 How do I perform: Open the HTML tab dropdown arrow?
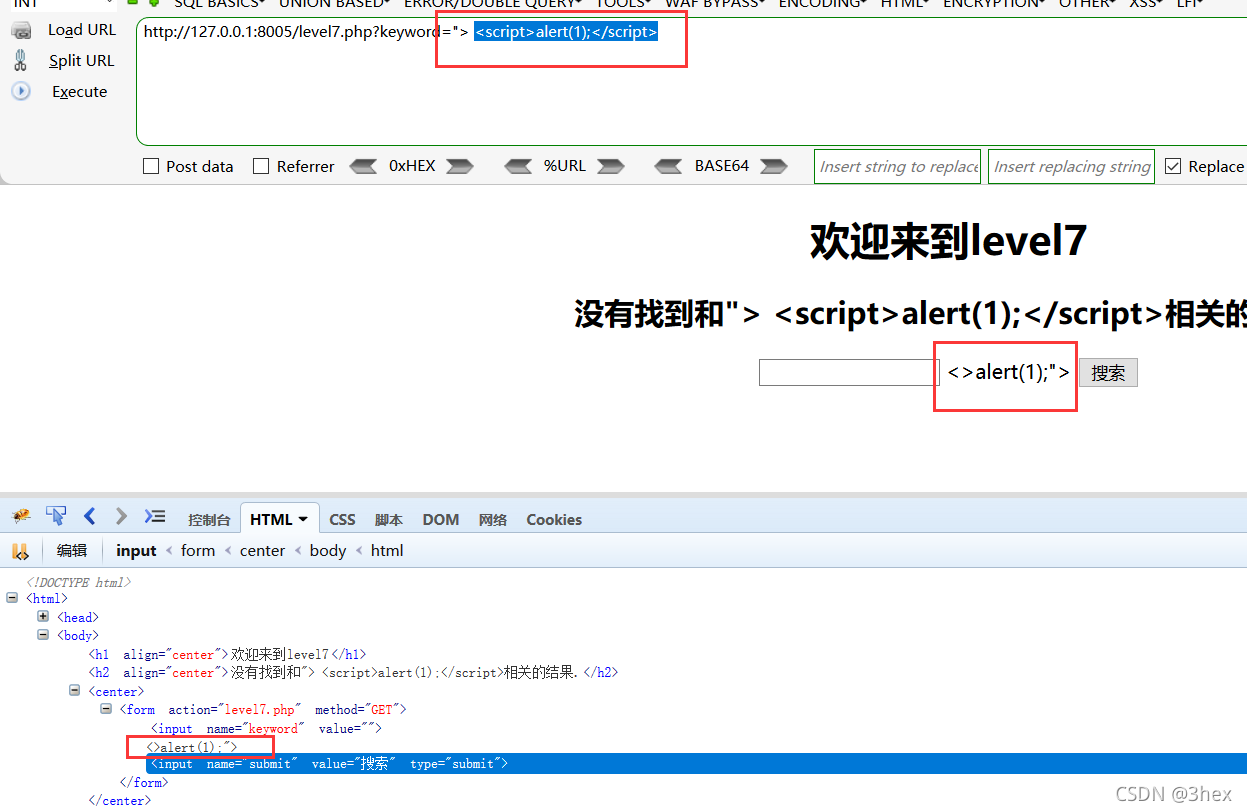coord(303,519)
